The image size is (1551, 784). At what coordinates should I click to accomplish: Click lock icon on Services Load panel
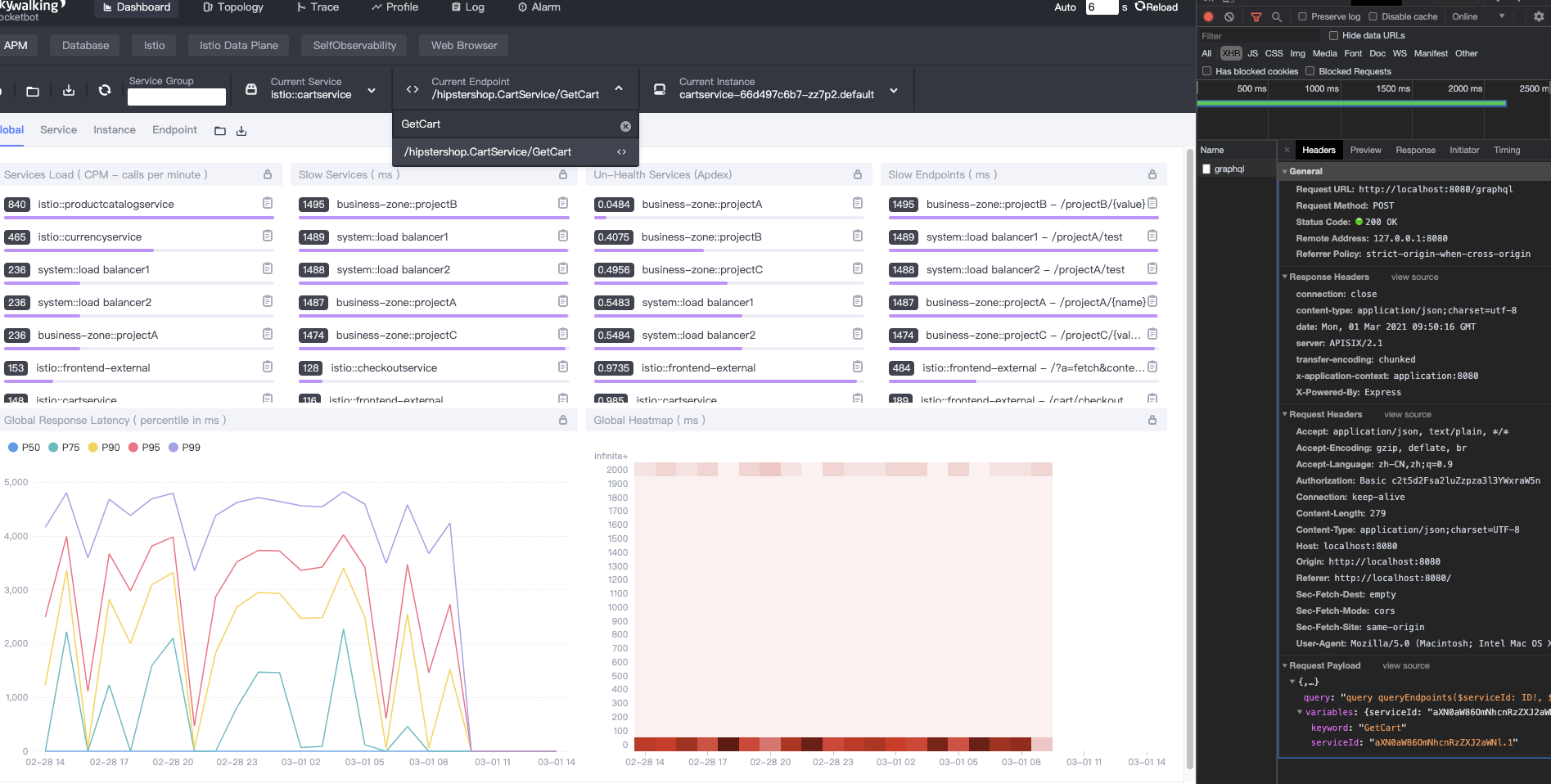(268, 174)
